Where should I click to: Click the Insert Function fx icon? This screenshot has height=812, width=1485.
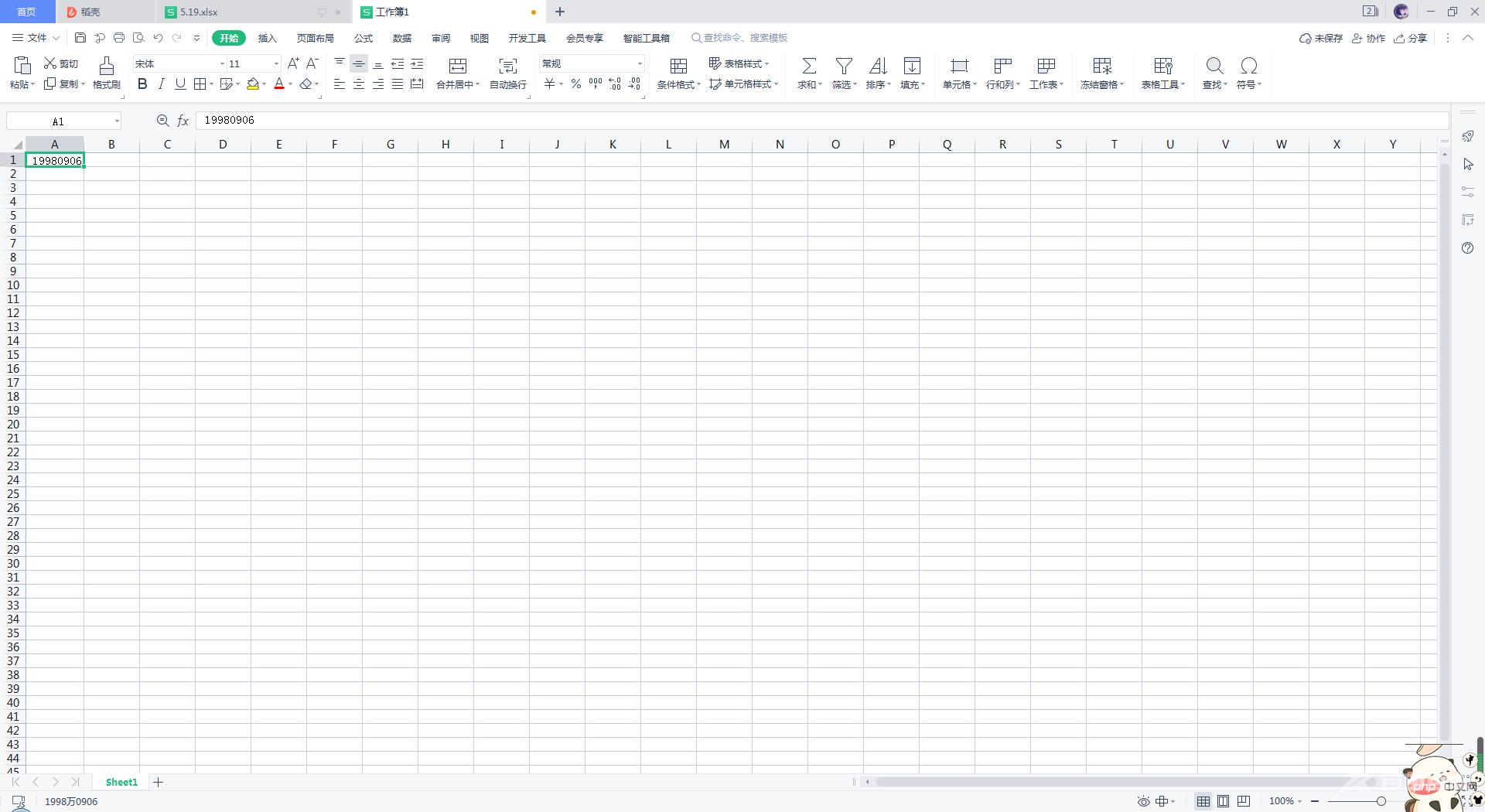click(183, 121)
